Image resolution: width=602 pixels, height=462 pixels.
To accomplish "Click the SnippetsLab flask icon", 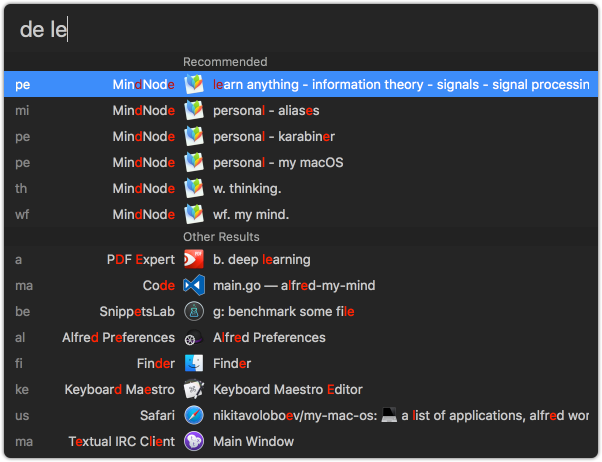I will pyautogui.click(x=194, y=311).
